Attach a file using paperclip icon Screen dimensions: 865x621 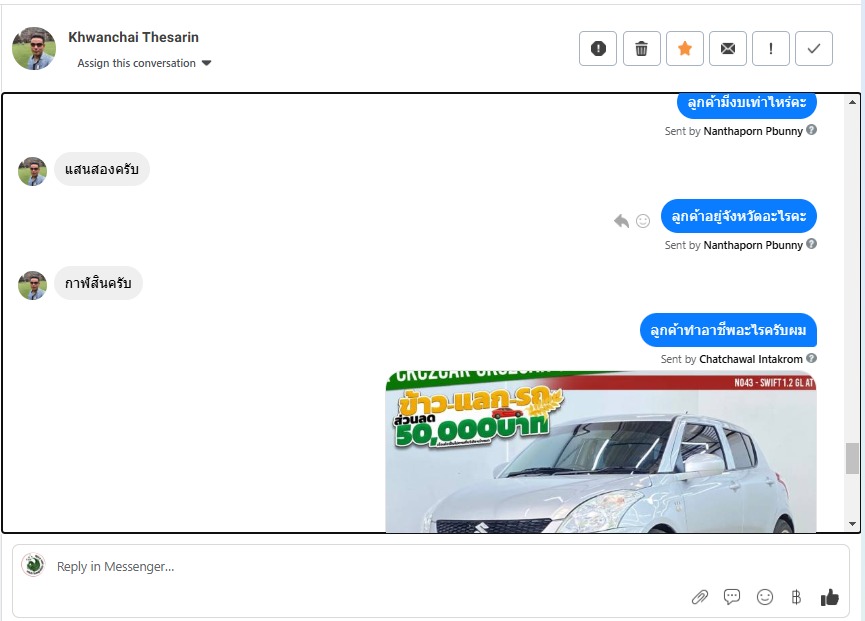point(700,597)
